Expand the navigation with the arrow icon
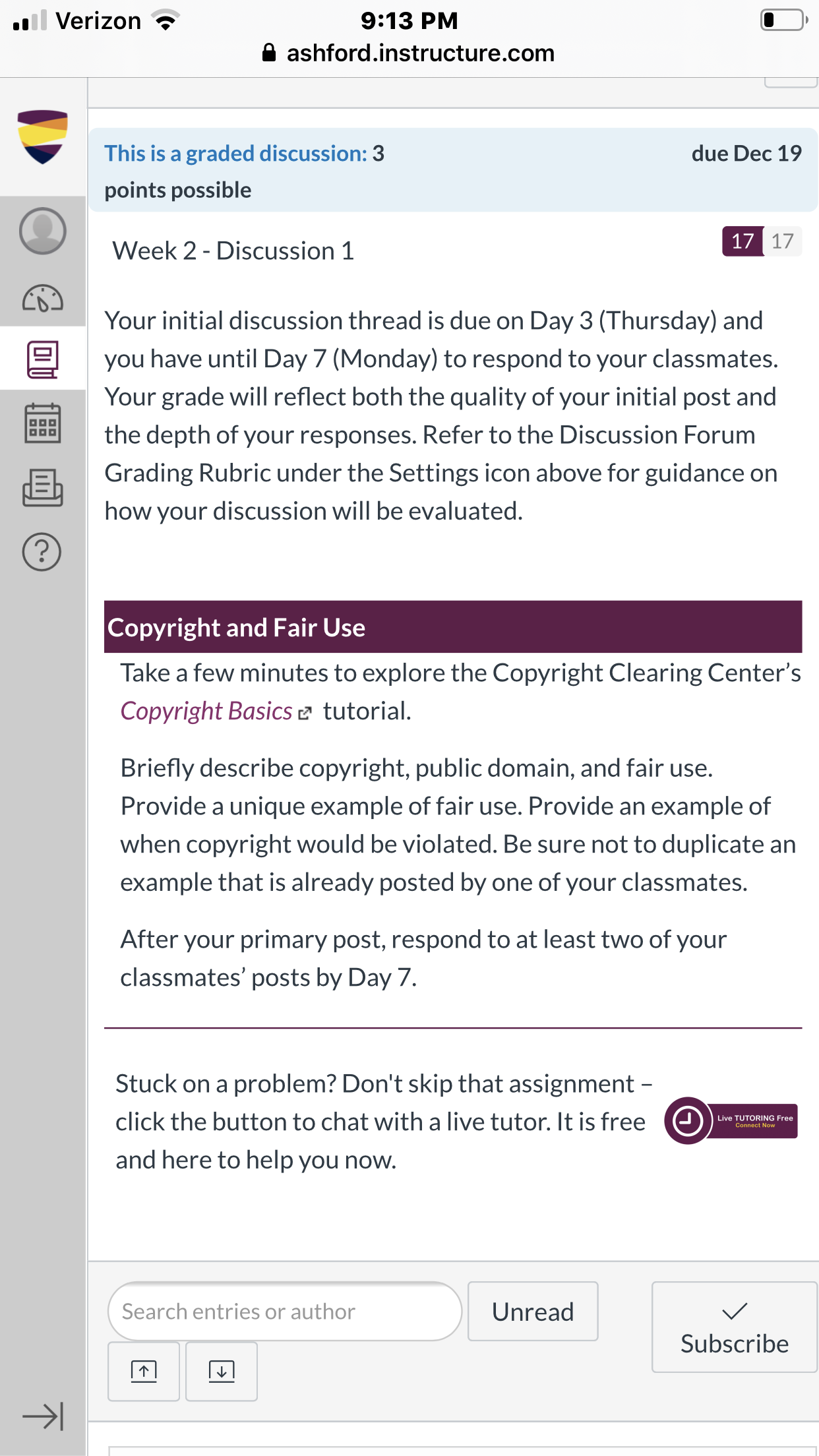This screenshot has width=819, height=1456. click(x=43, y=1416)
